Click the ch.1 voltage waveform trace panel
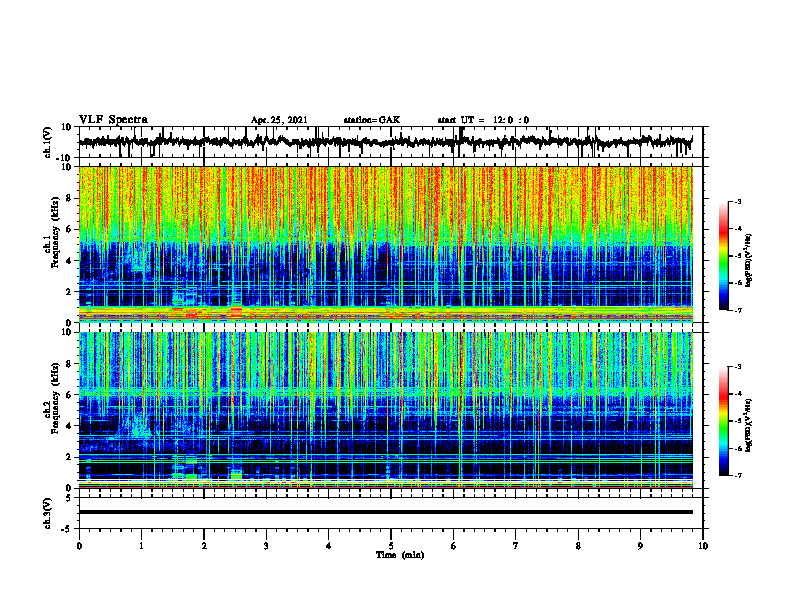This screenshot has width=792, height=612. 385,142
